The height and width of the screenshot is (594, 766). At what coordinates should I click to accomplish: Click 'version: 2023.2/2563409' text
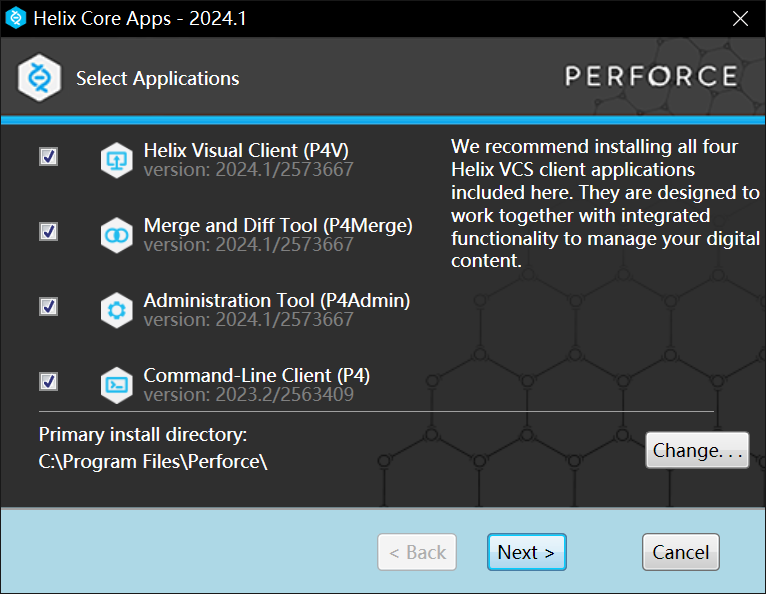click(x=248, y=395)
